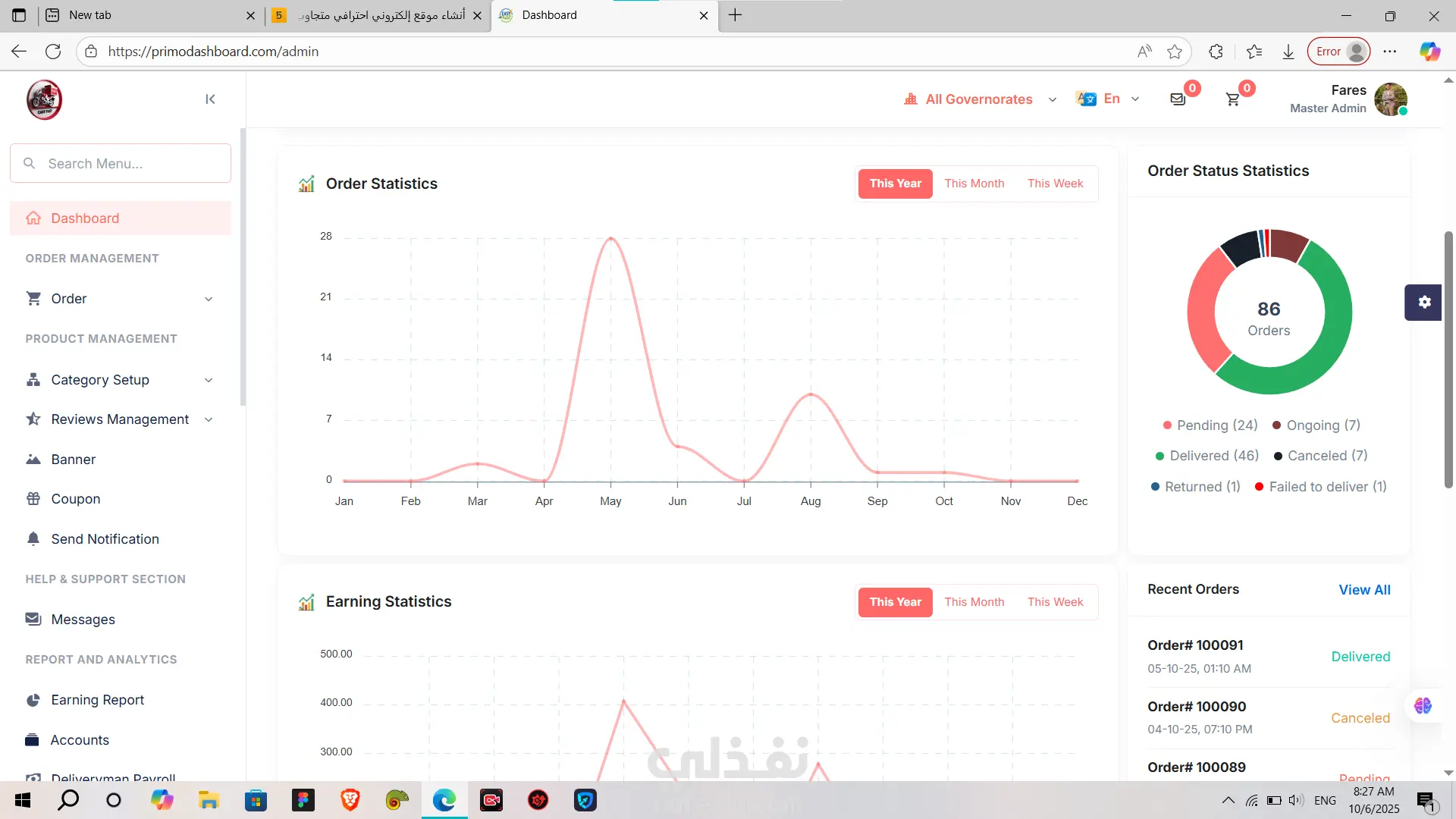This screenshot has width=1456, height=819.
Task: Click the Send Notification bell item
Action: [x=105, y=539]
